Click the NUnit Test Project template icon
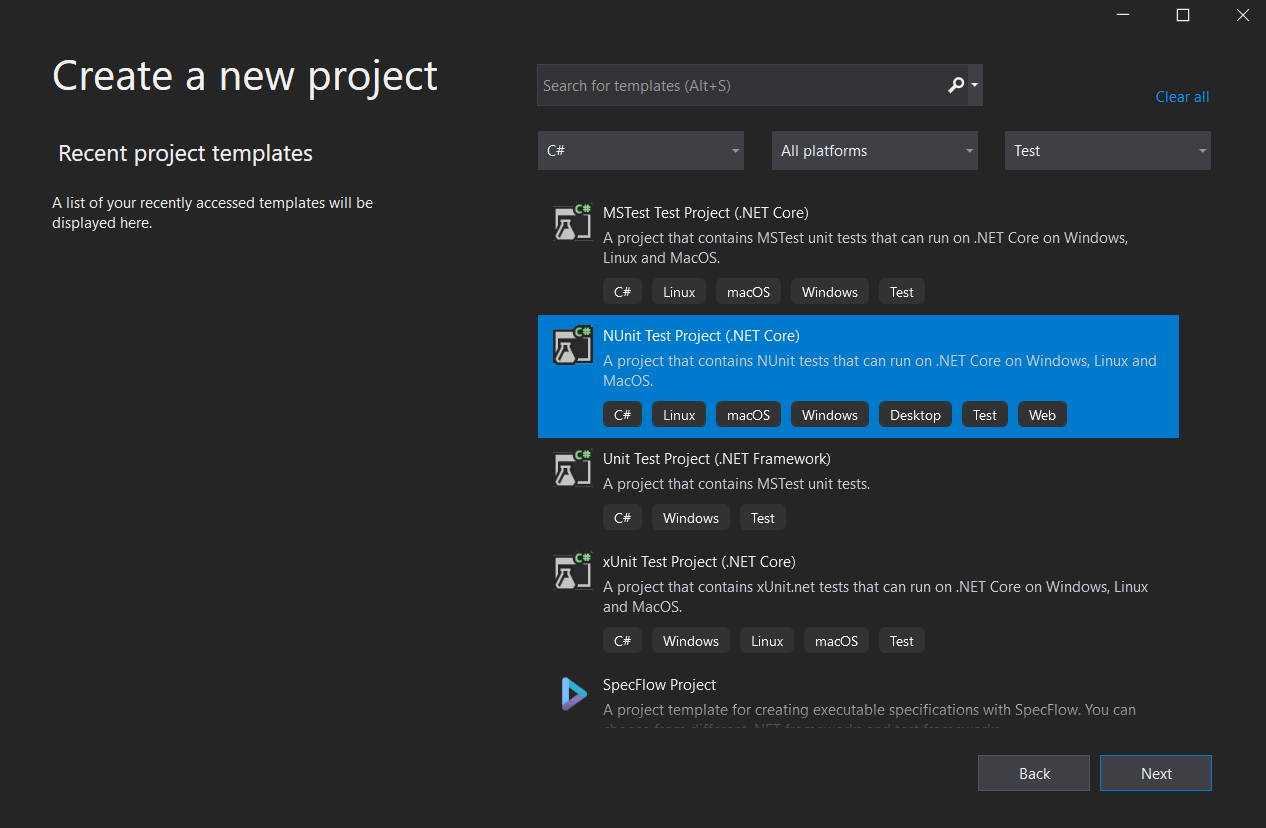This screenshot has height=828, width=1266. tap(572, 345)
